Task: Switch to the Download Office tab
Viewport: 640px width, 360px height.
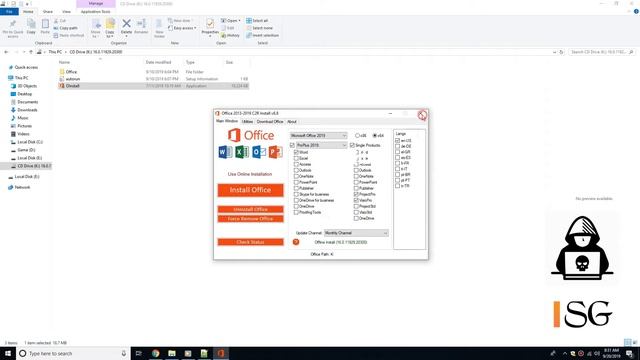Action: [x=270, y=122]
